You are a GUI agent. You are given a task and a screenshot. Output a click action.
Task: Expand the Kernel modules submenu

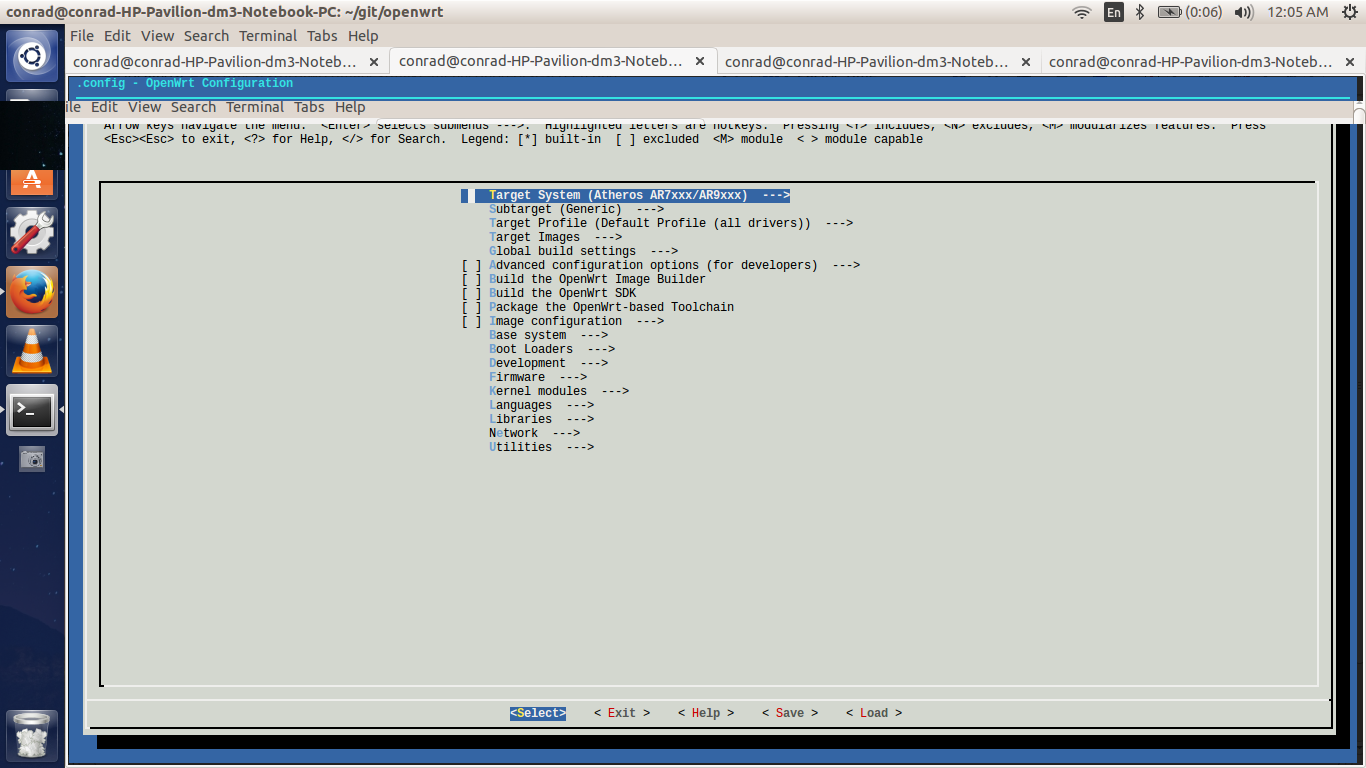(559, 392)
